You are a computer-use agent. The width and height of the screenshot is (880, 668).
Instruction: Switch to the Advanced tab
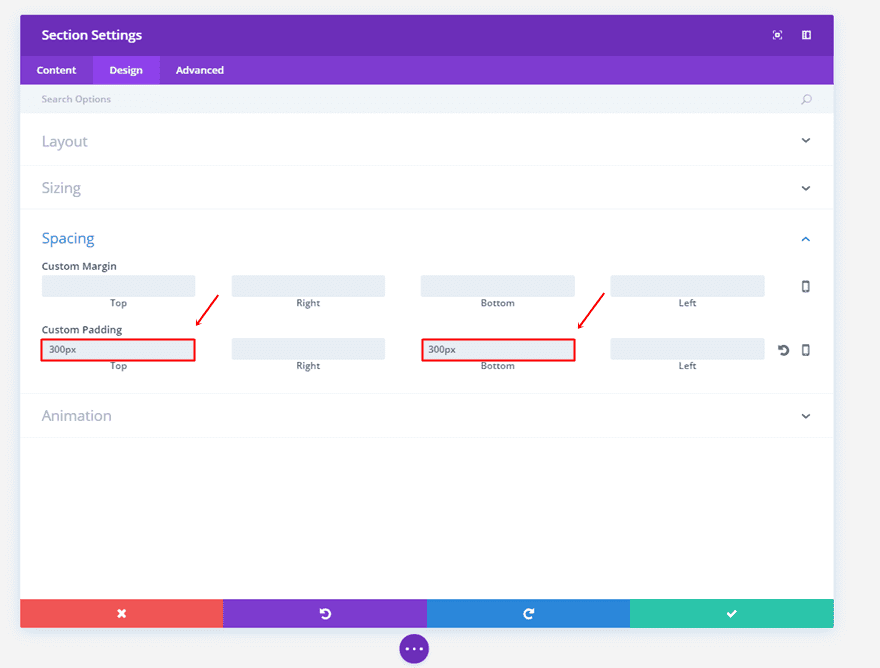coord(199,70)
